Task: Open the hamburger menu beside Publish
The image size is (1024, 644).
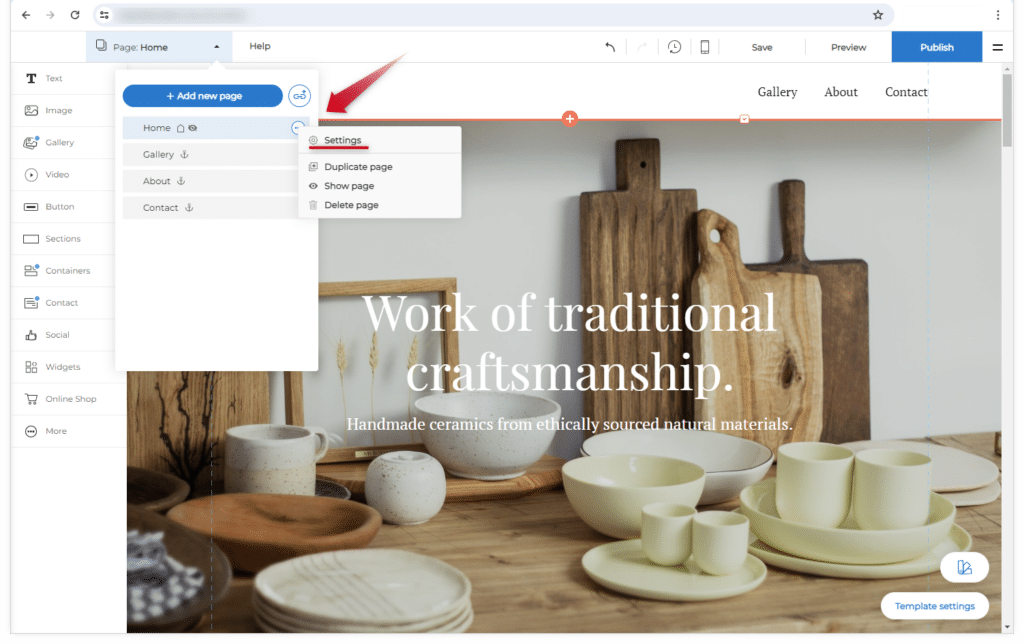Action: [x=997, y=47]
